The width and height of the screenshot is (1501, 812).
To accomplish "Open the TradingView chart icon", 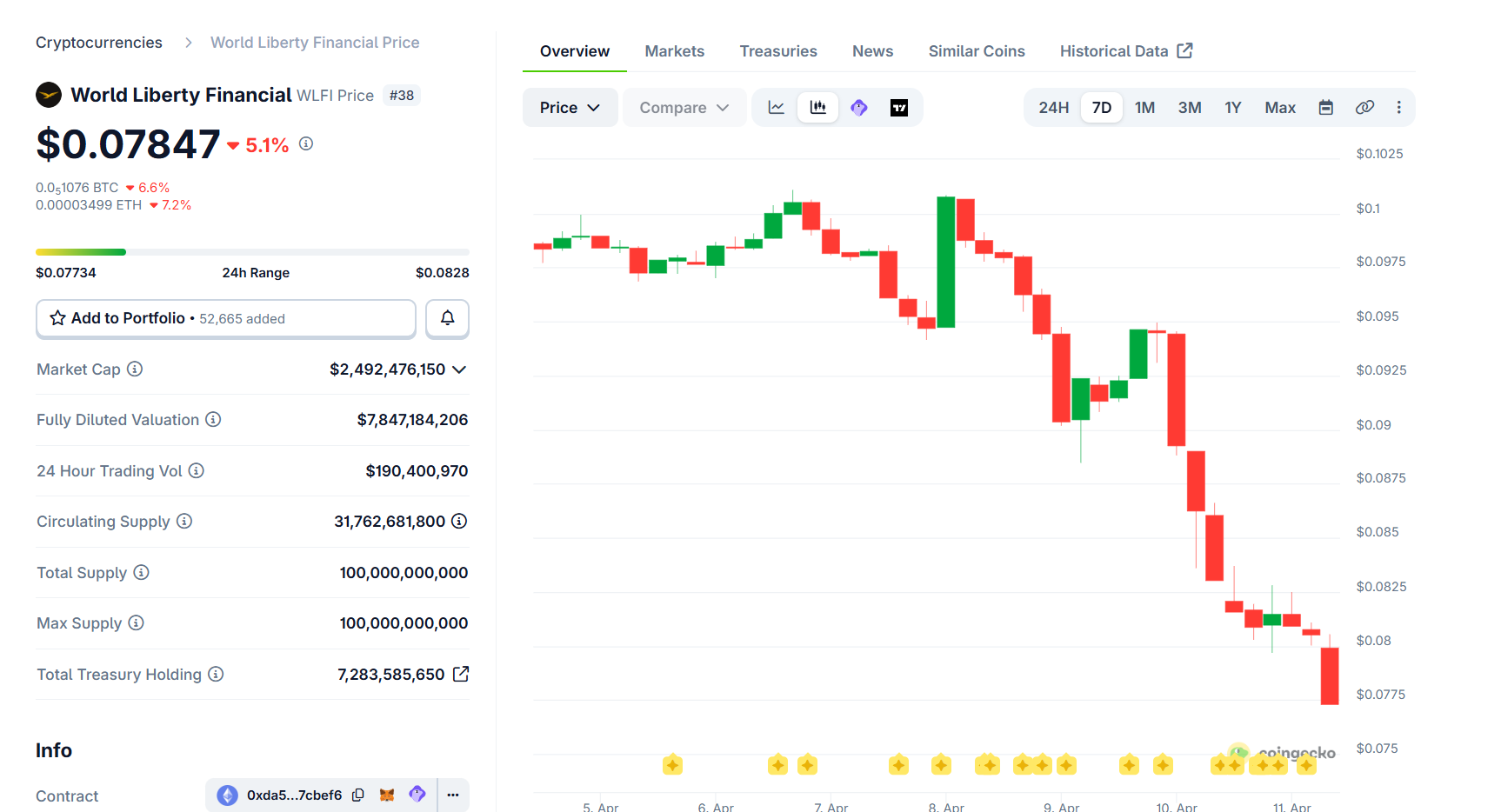I will click(899, 108).
